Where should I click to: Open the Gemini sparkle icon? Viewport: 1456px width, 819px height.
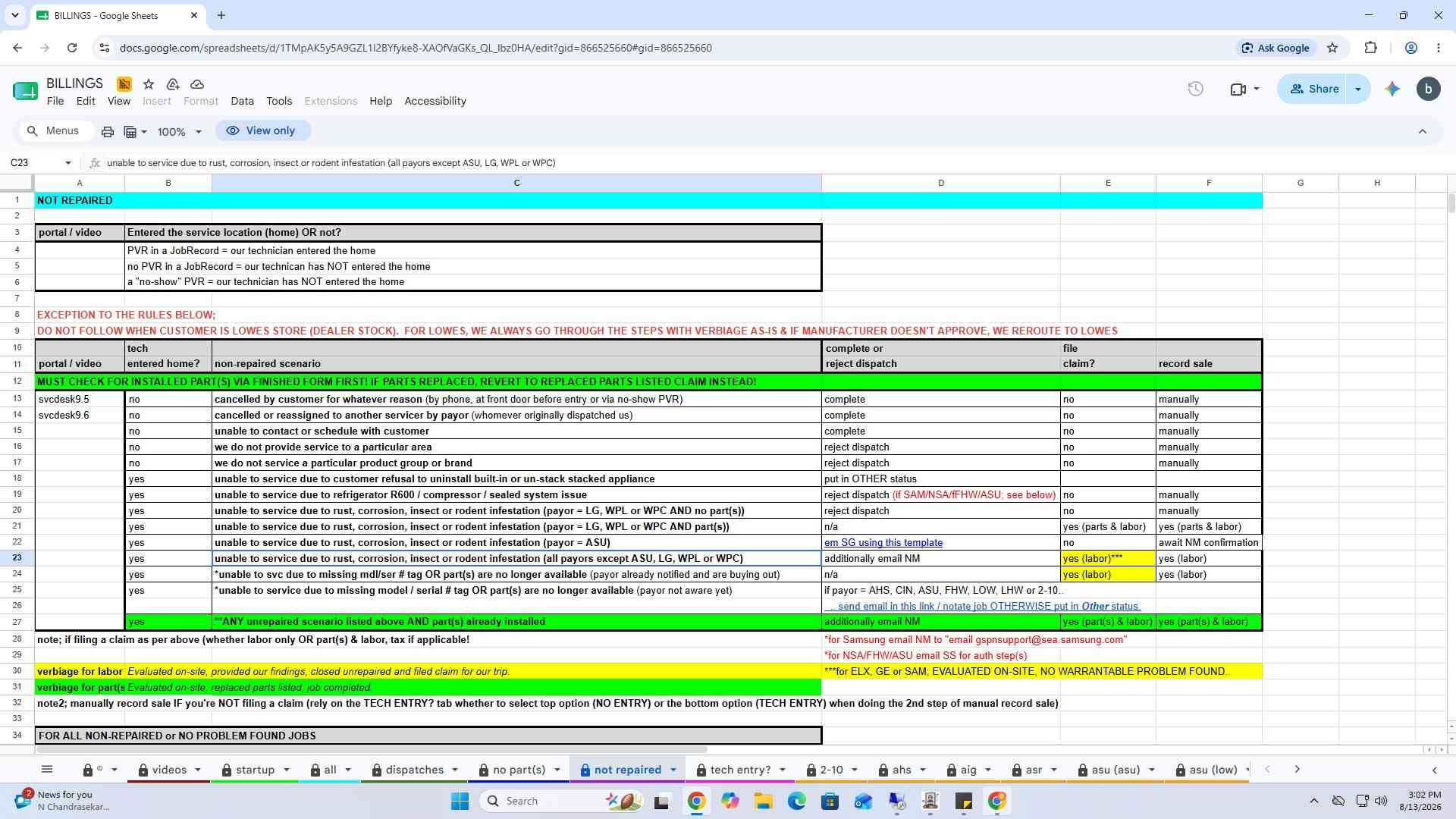point(1392,89)
